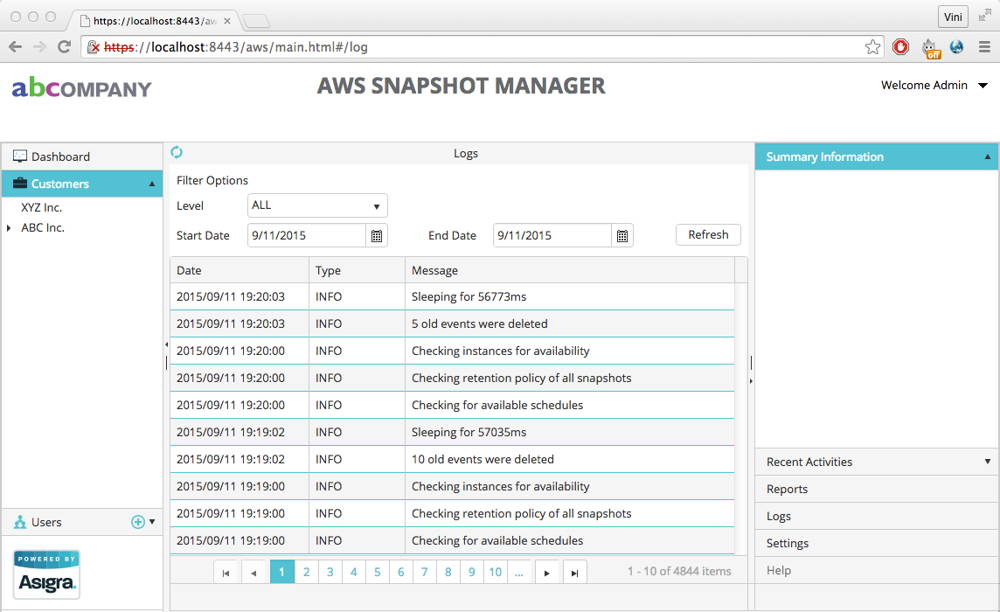Click the browser stop sign adblock icon
Screen dimensions: 1000x612
(900, 46)
